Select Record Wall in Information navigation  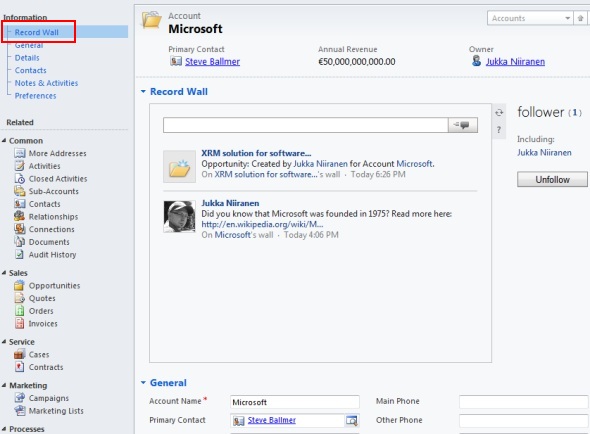coord(36,32)
